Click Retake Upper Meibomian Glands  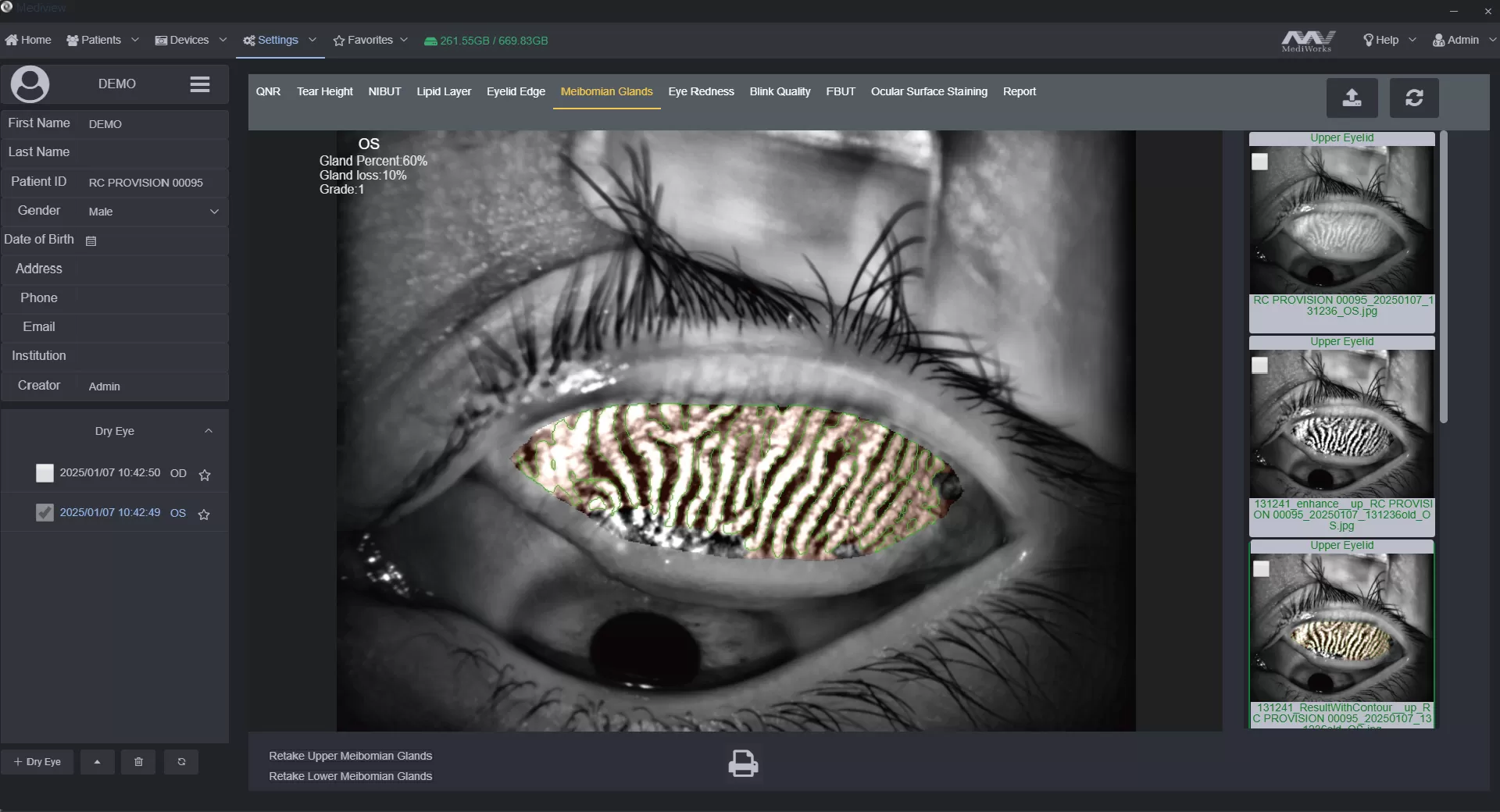coord(350,755)
